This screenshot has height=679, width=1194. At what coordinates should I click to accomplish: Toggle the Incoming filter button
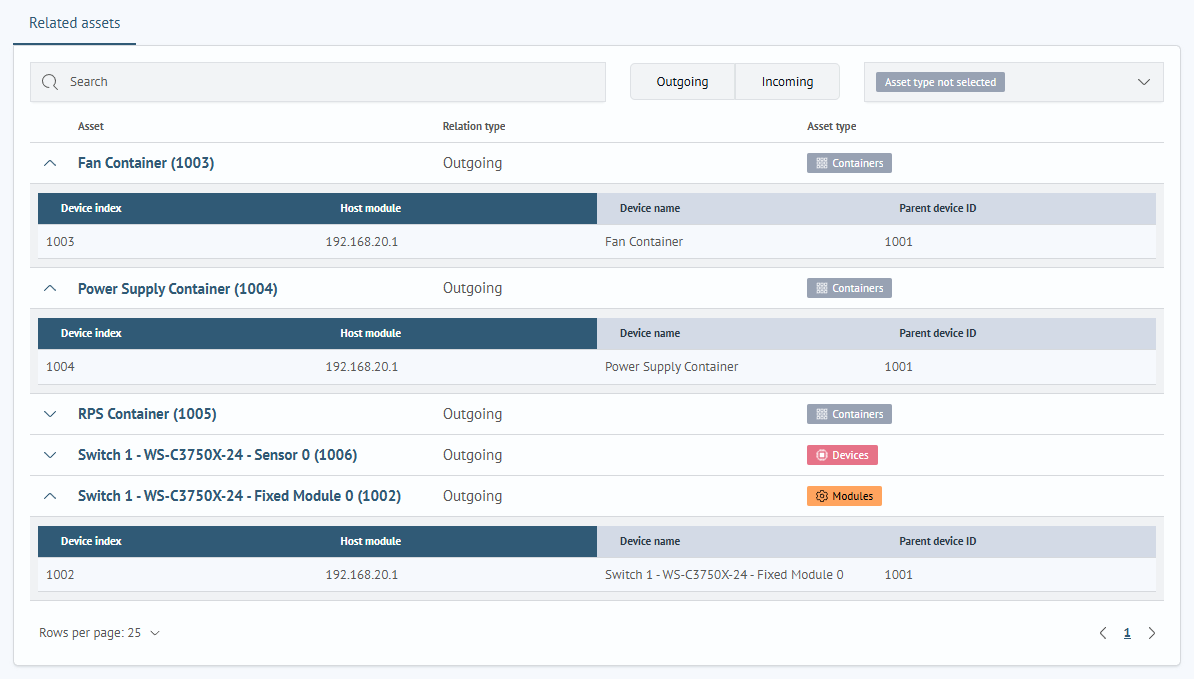pyautogui.click(x=787, y=82)
